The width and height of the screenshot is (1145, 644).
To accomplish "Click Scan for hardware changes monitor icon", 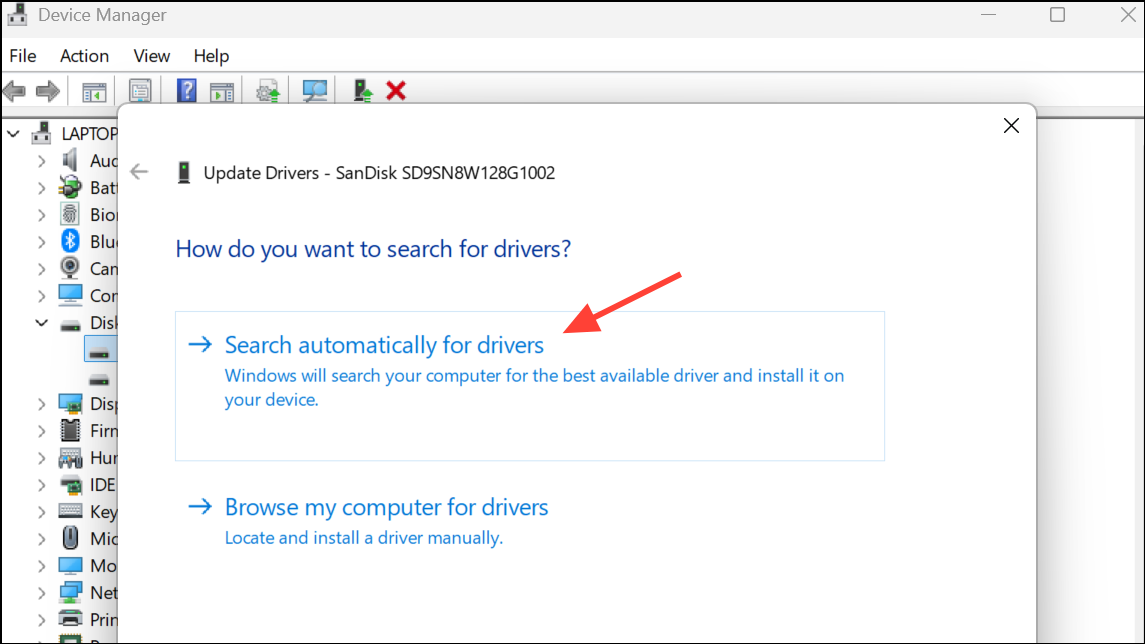I will click(315, 91).
